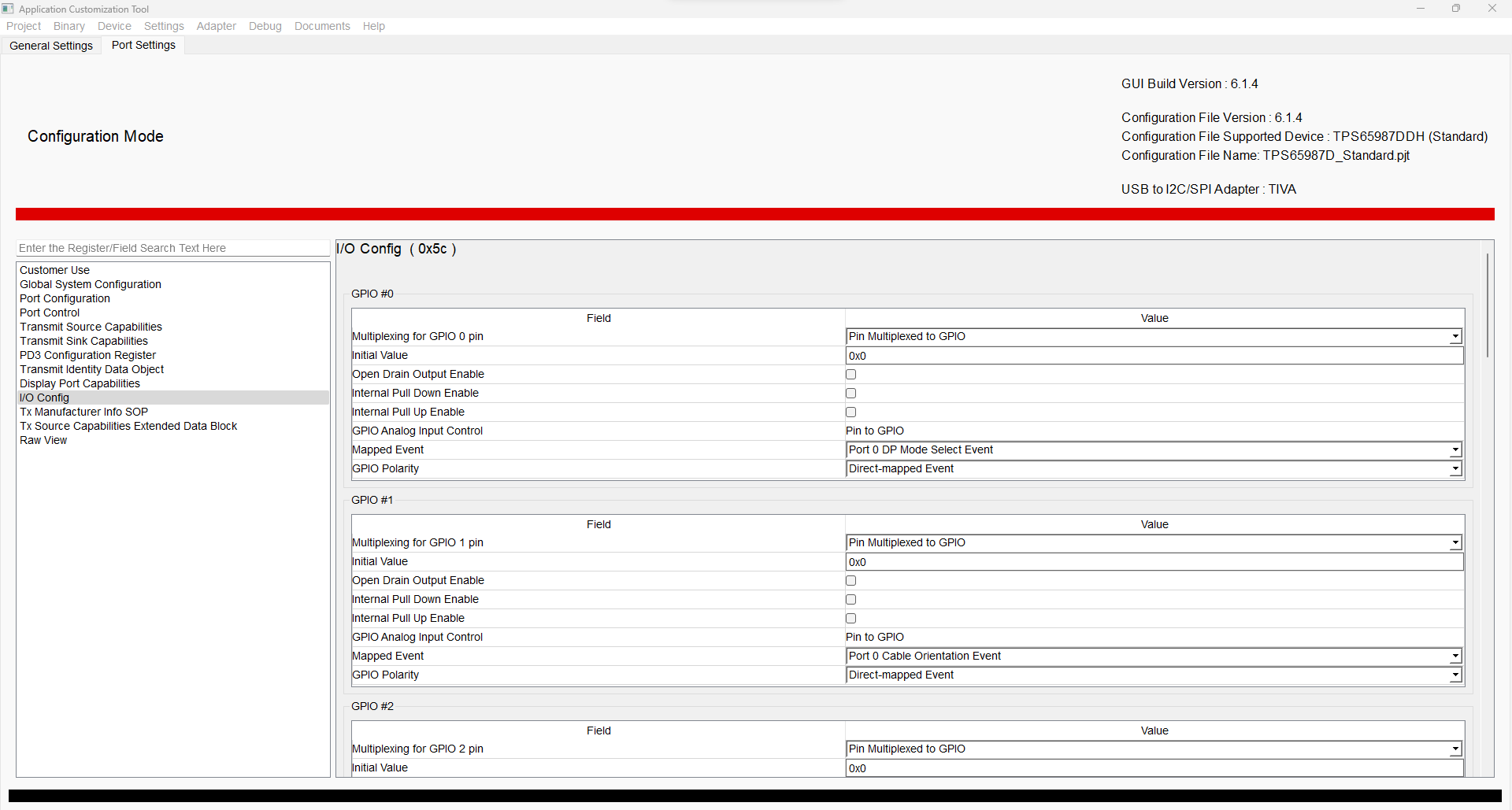1512x810 pixels.
Task: Open the Project menu
Action: click(24, 26)
